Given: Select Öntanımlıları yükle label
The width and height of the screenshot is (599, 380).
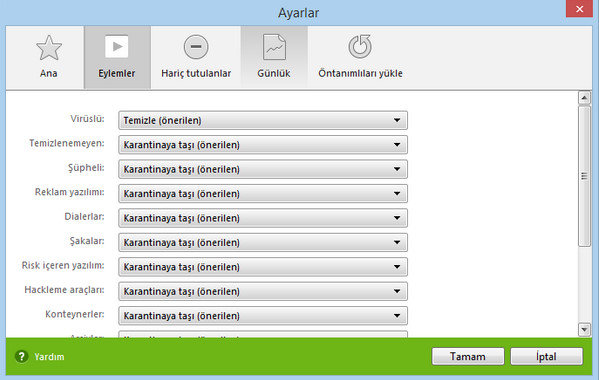Looking at the screenshot, I should (361, 73).
